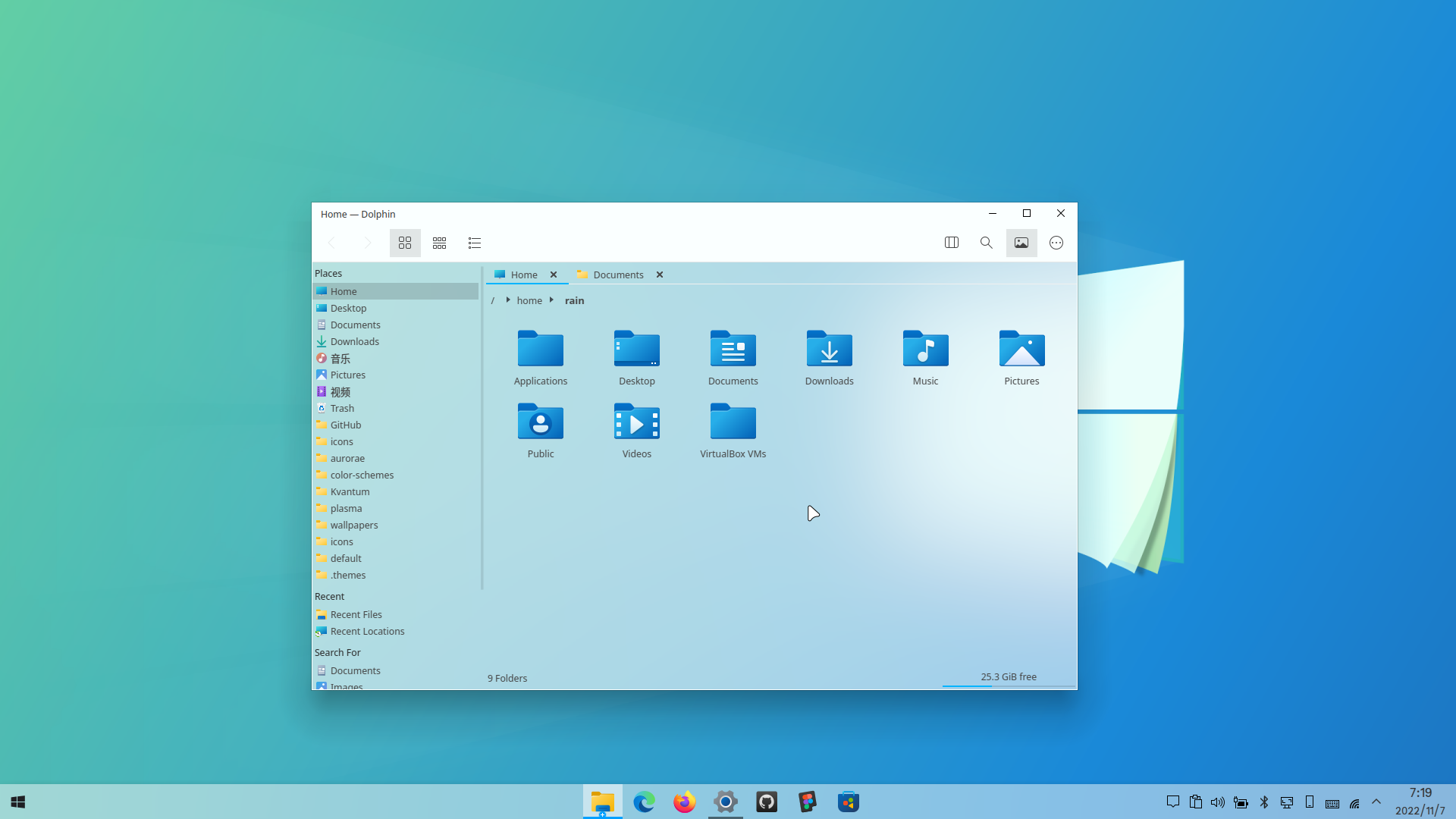
Task: Open the three-dot hamburger menu
Action: click(1056, 243)
